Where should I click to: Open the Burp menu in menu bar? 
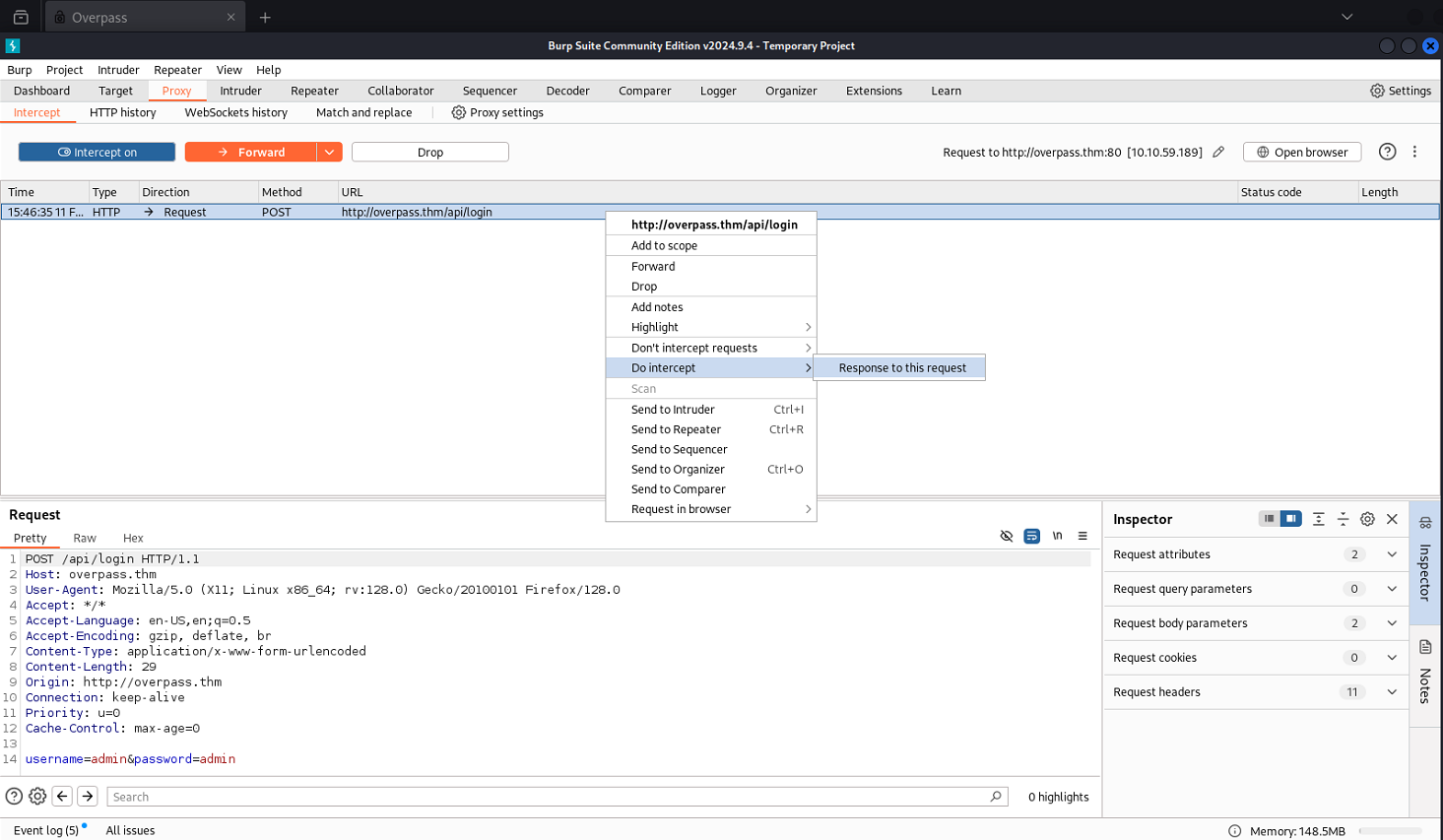[x=20, y=70]
